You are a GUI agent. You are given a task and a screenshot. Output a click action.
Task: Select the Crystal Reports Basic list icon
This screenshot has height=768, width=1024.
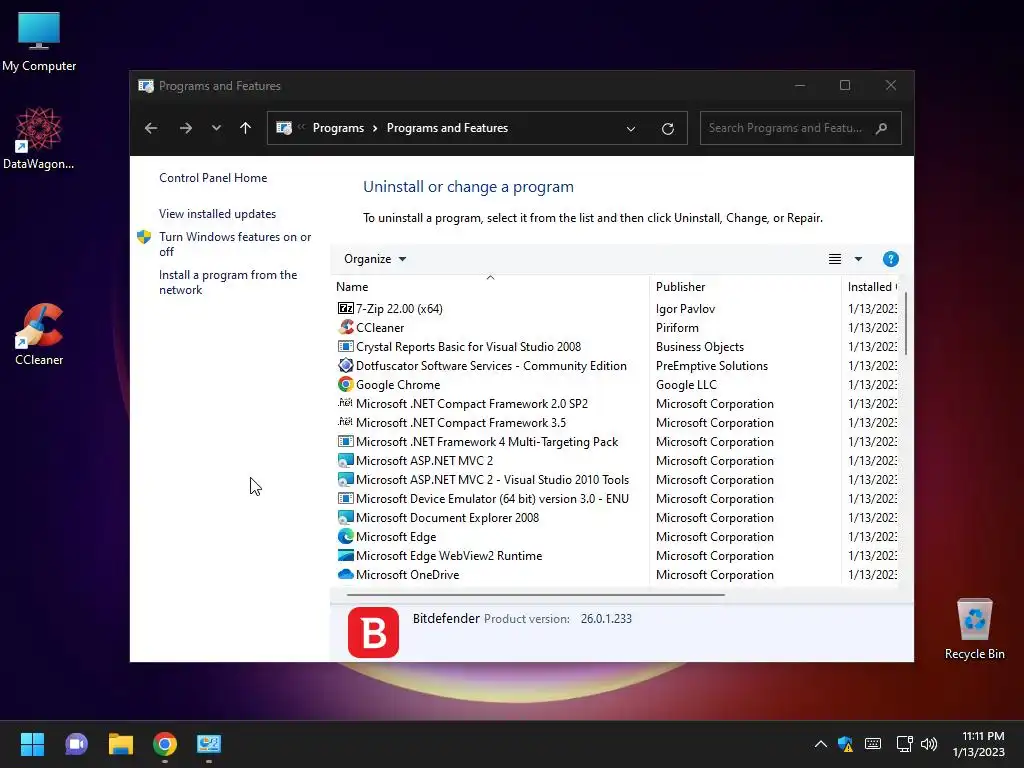click(x=345, y=346)
